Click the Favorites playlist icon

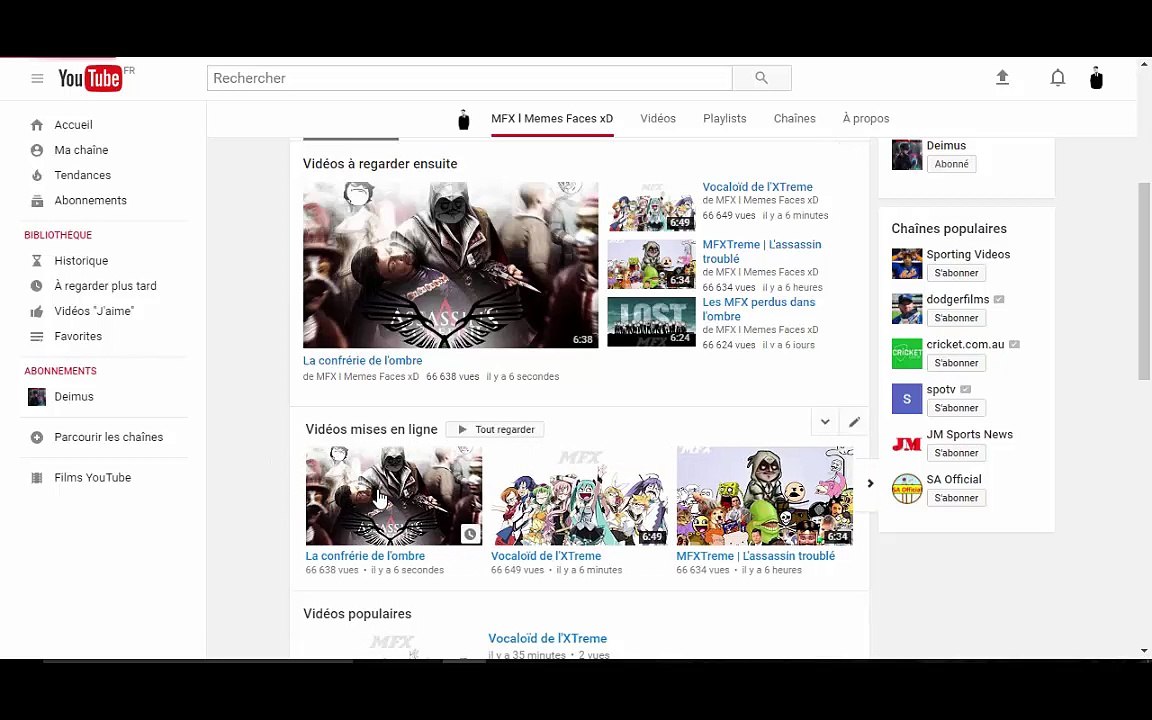click(37, 336)
